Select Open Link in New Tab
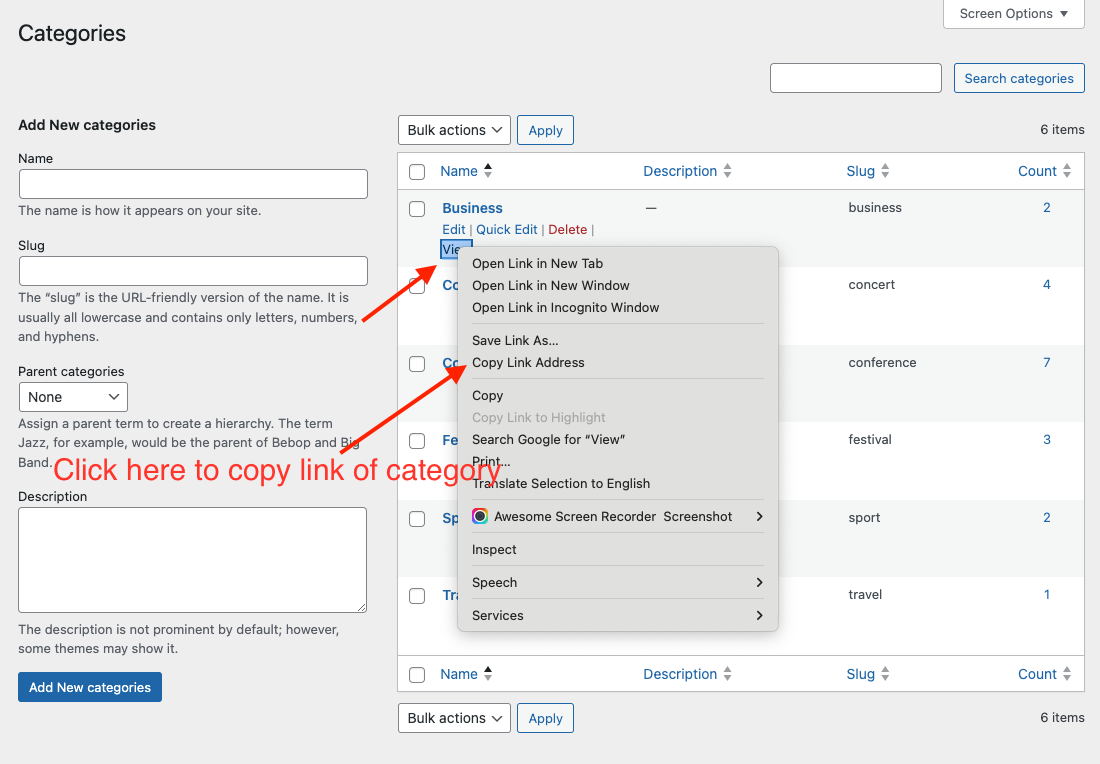This screenshot has width=1100, height=764. tap(537, 263)
